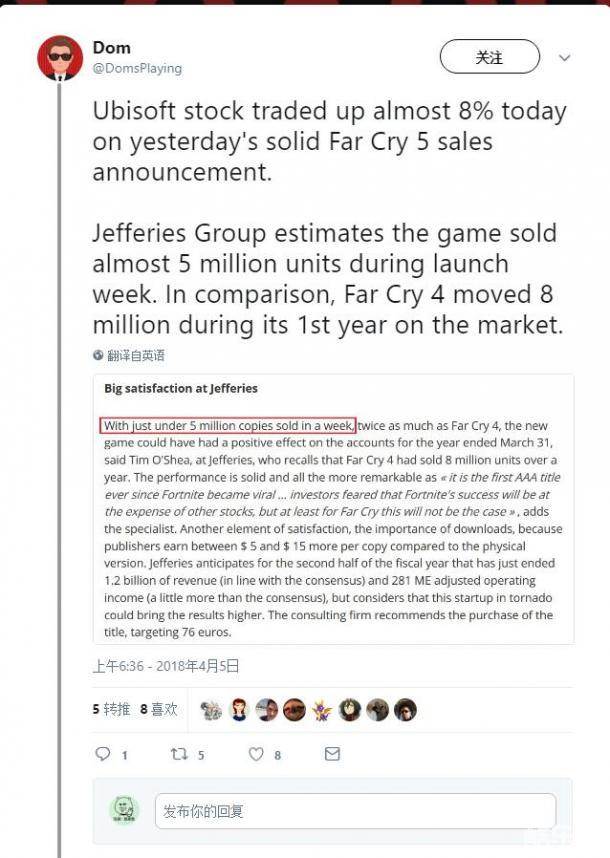610x858 pixels.
Task: Click the first liker avatar in the row
Action: point(211,710)
